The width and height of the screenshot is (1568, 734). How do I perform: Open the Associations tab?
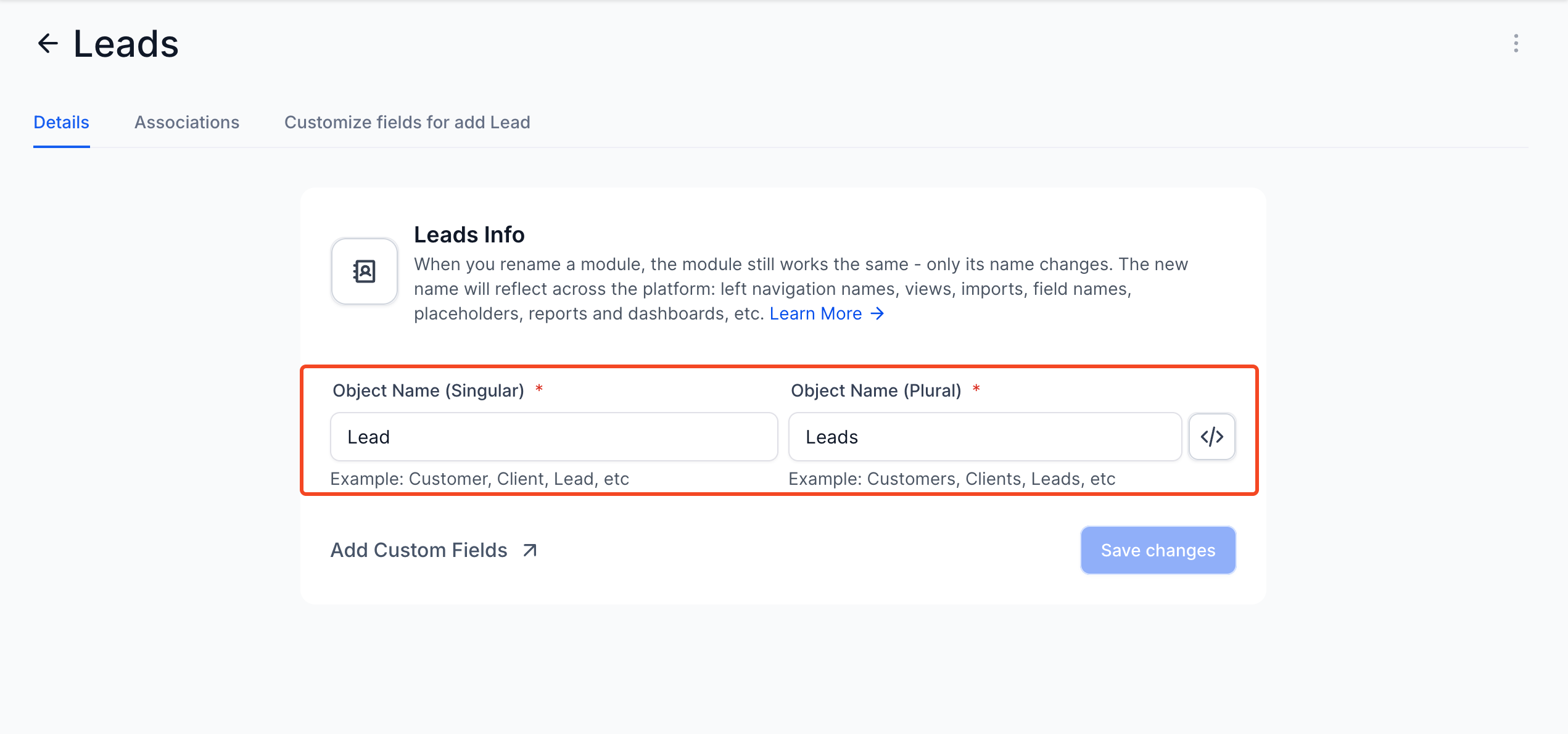pos(187,122)
